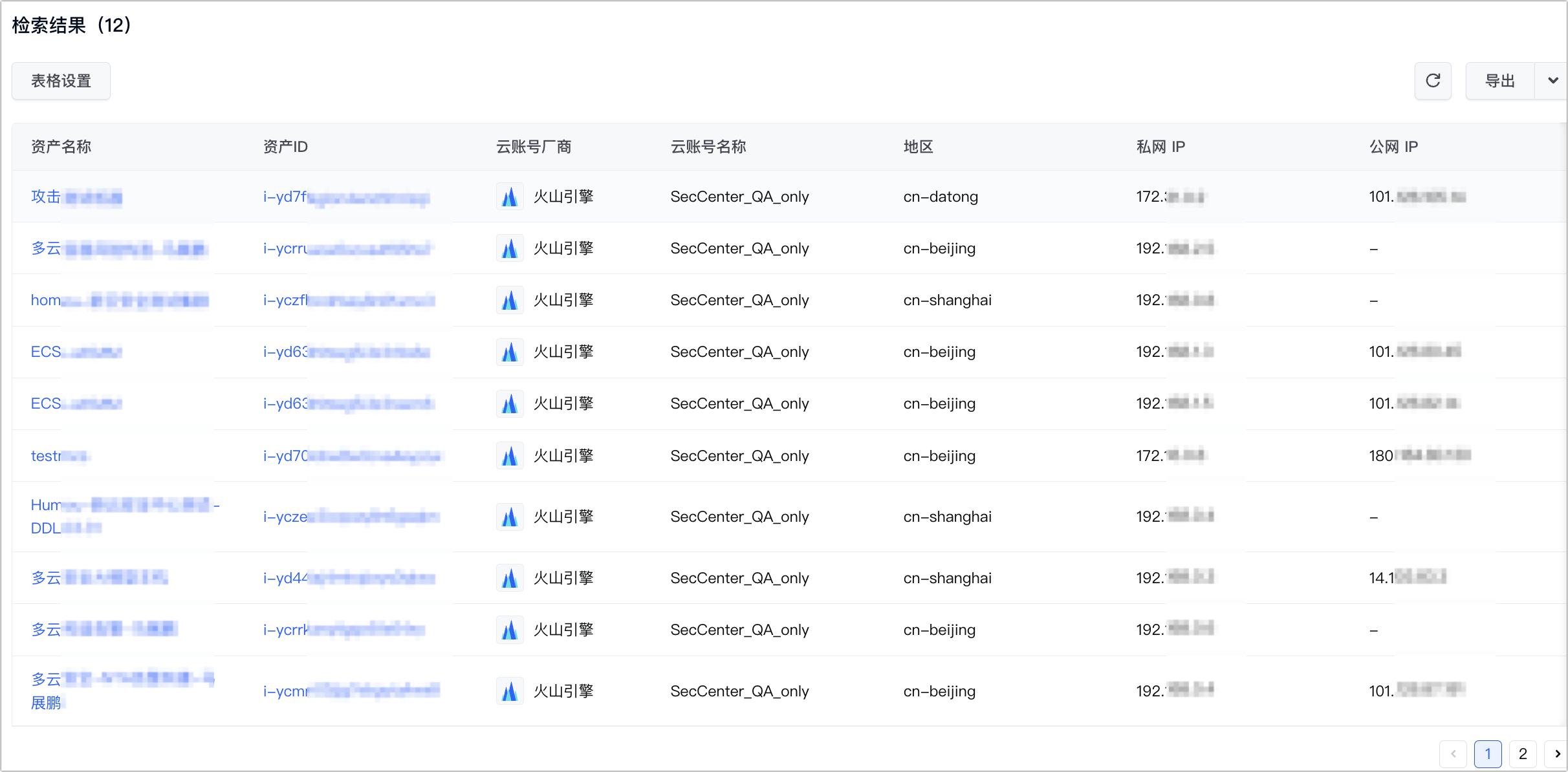Click the 火山引擎 logo in i-ycrrk row
1568x772 pixels.
[510, 630]
